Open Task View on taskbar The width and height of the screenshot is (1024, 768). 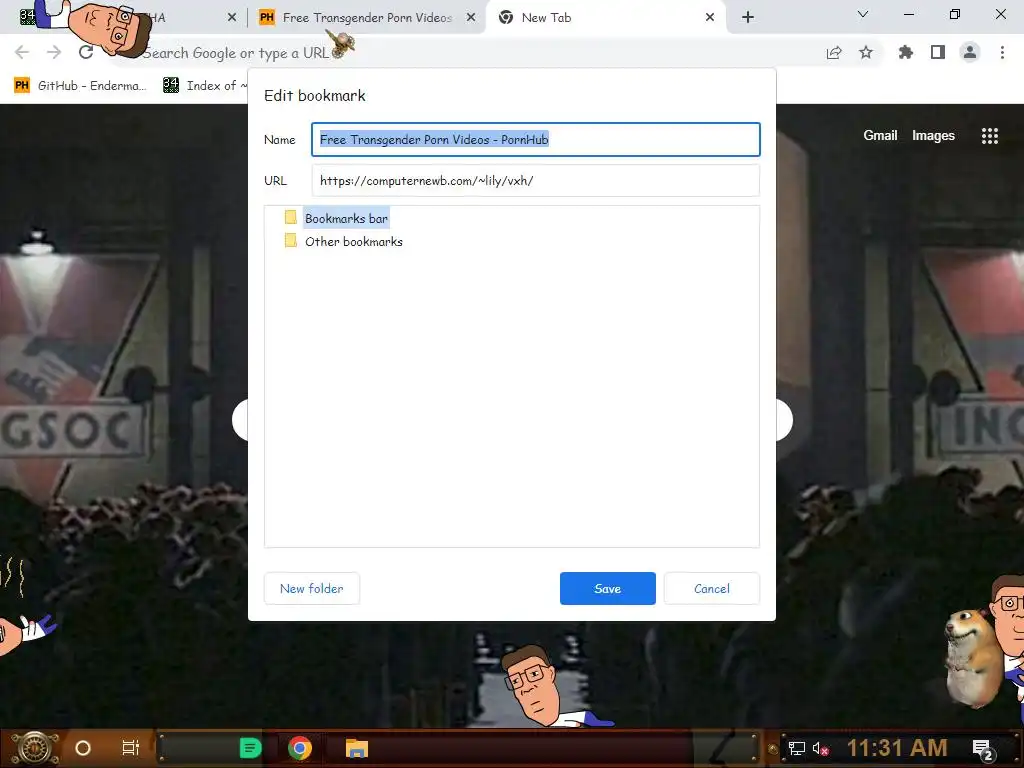[131, 748]
